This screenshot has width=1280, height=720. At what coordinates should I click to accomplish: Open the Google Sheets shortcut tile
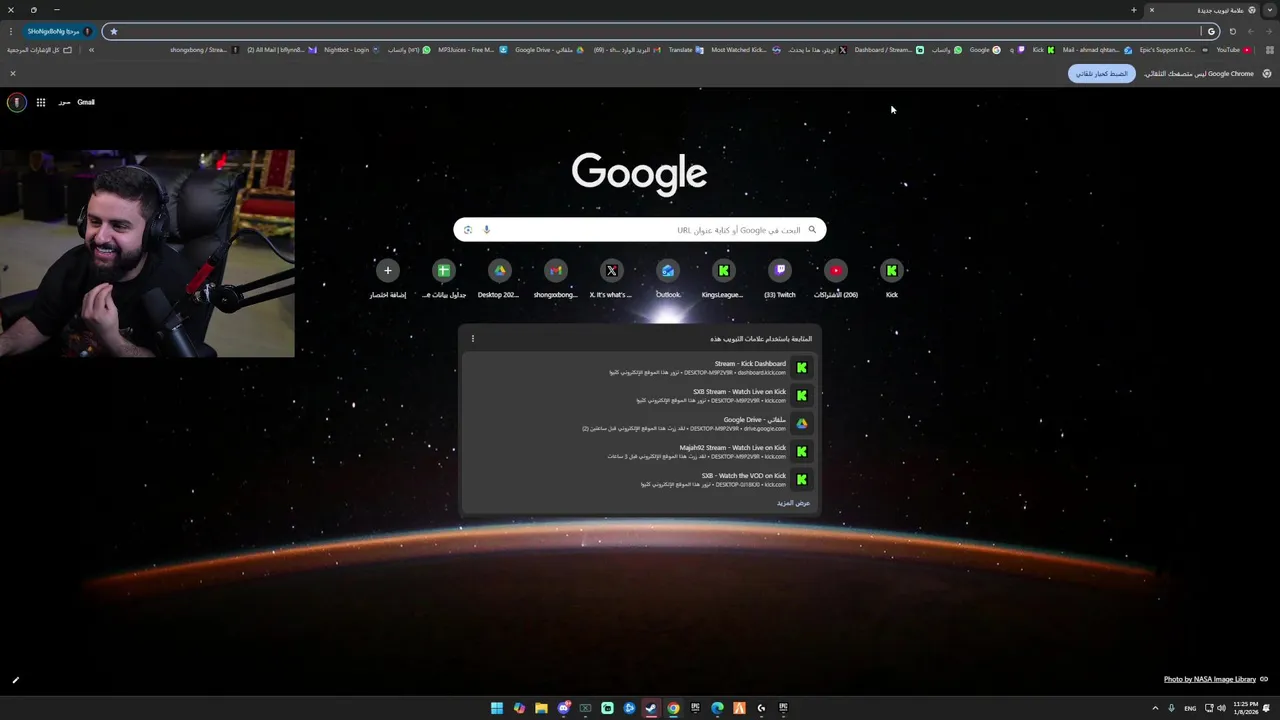(x=443, y=277)
